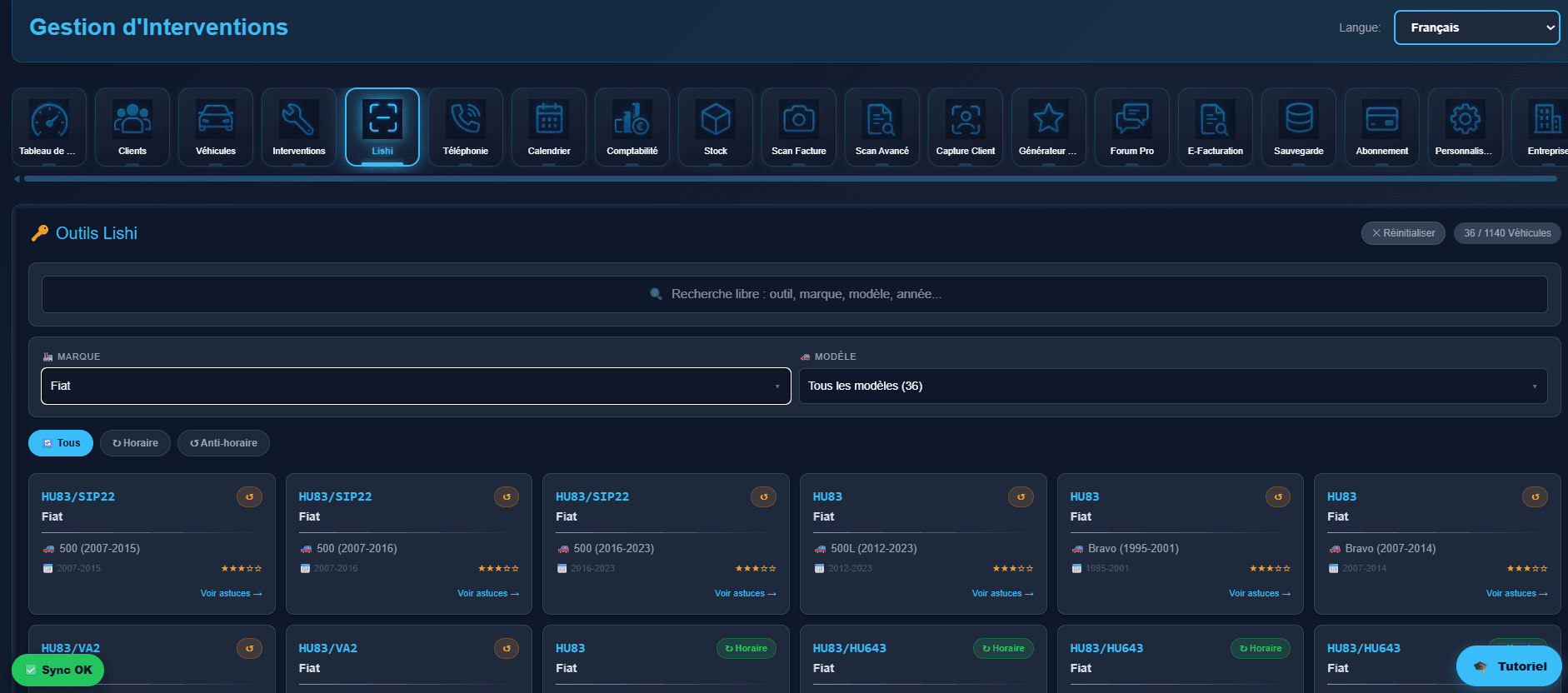Click anti-clockwise badge on Bravo (1995-2001) card
This screenshot has height=693, width=1568.
1278,497
